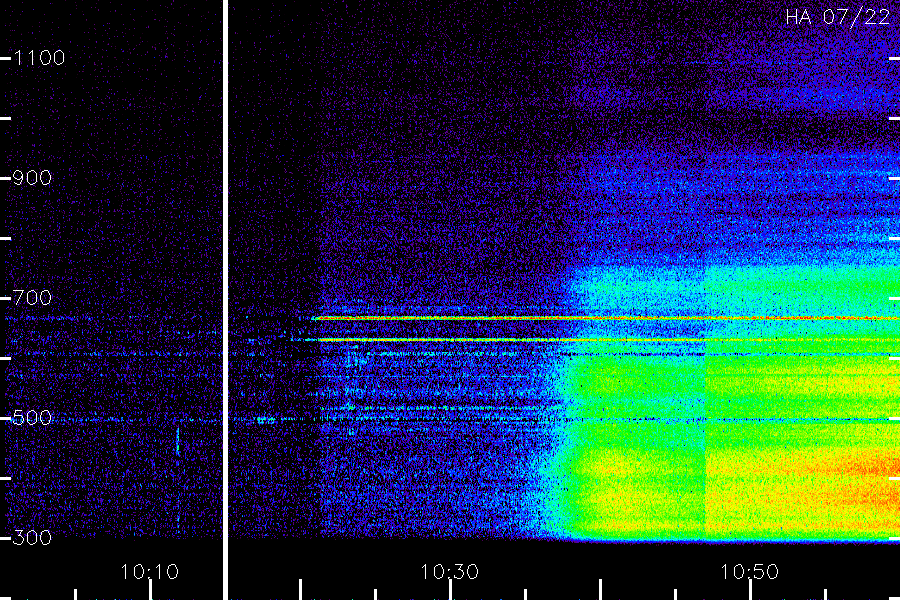Click the 500 frequency axis label
Viewport: 900px width, 600px height.
tap(32, 418)
